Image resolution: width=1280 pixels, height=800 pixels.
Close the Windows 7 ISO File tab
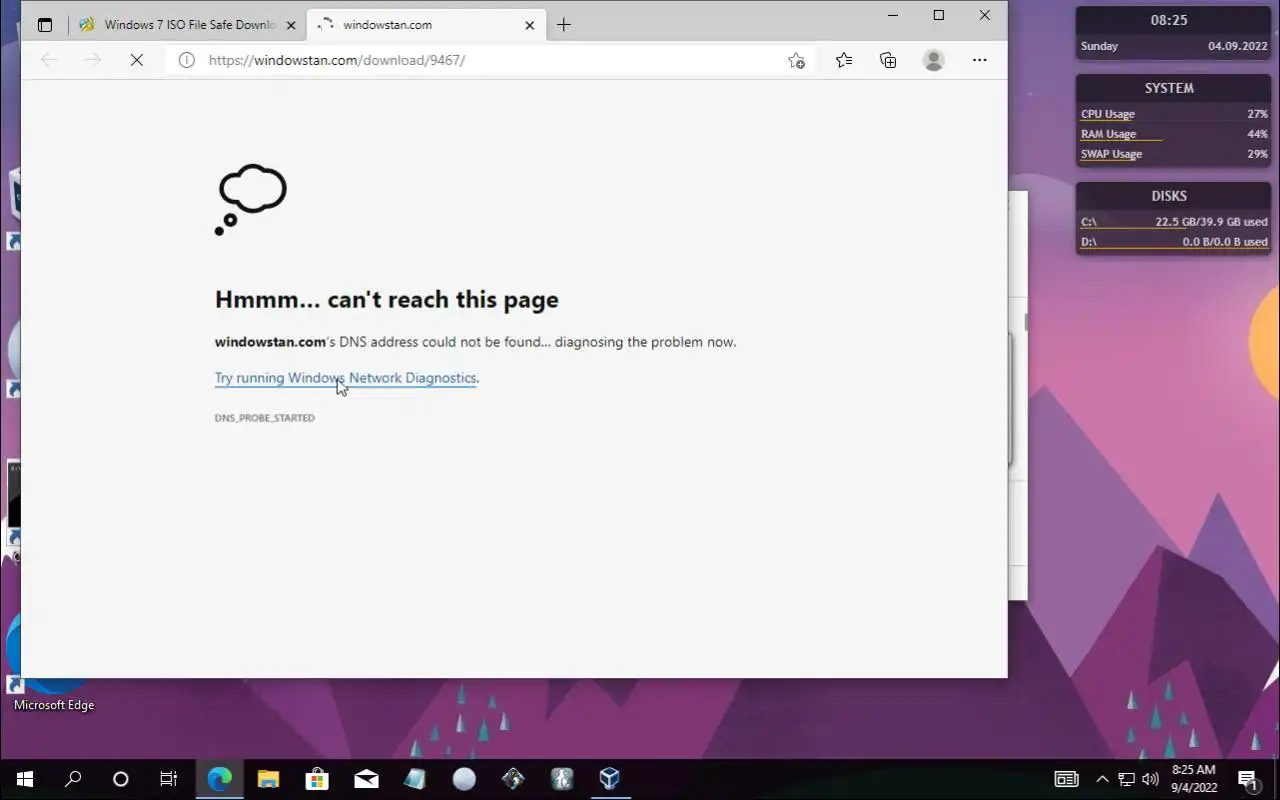291,25
